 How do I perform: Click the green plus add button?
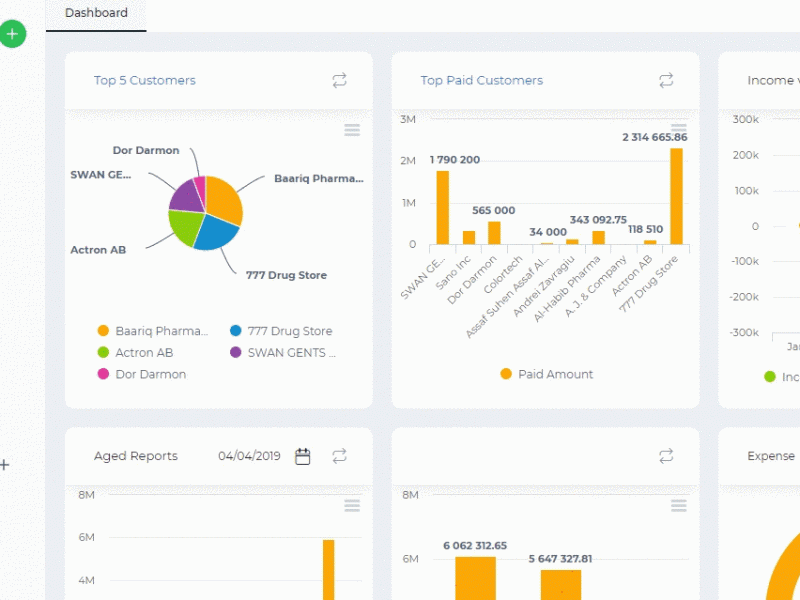point(12,34)
